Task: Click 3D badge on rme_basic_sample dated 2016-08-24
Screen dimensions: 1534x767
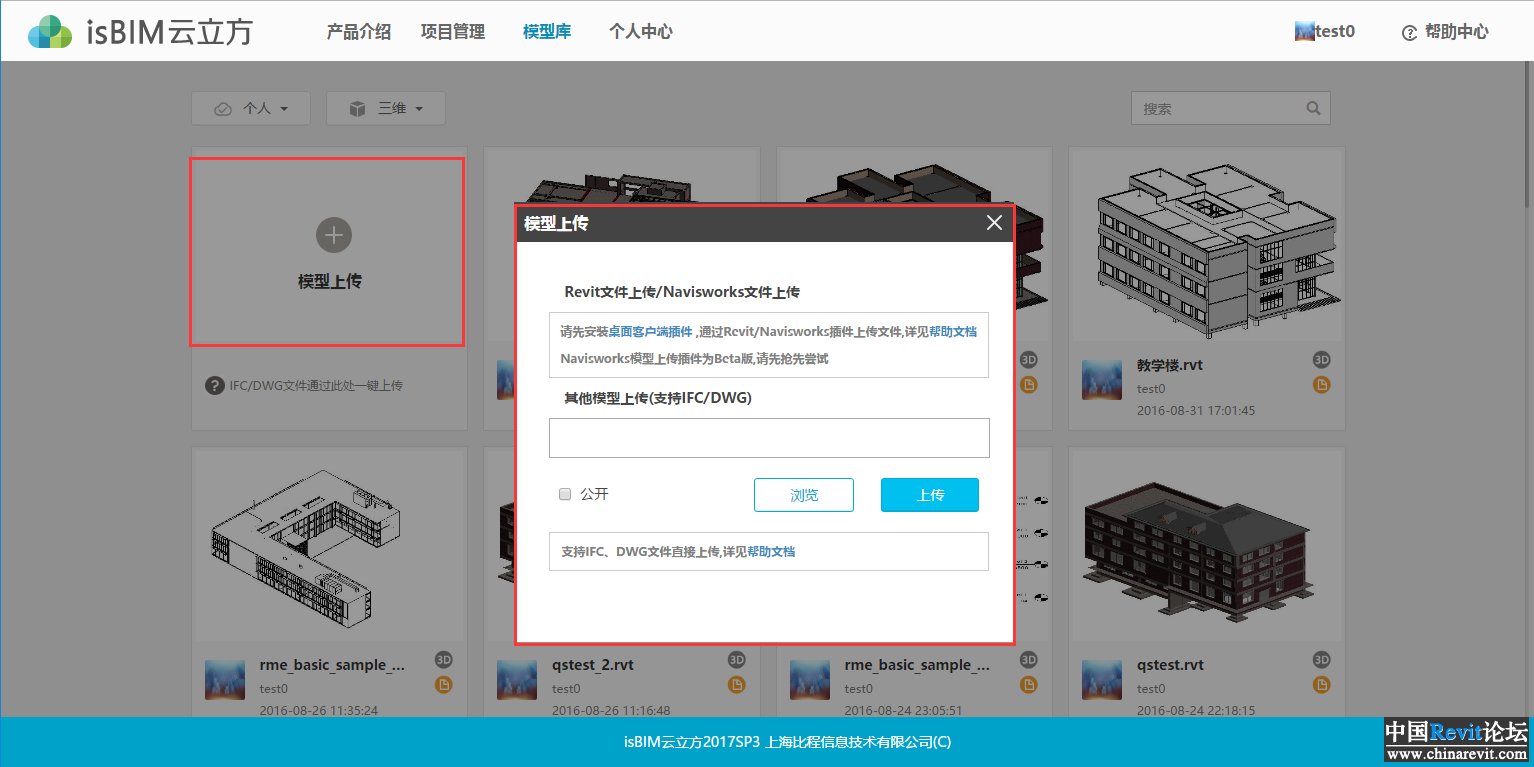Action: click(1029, 660)
